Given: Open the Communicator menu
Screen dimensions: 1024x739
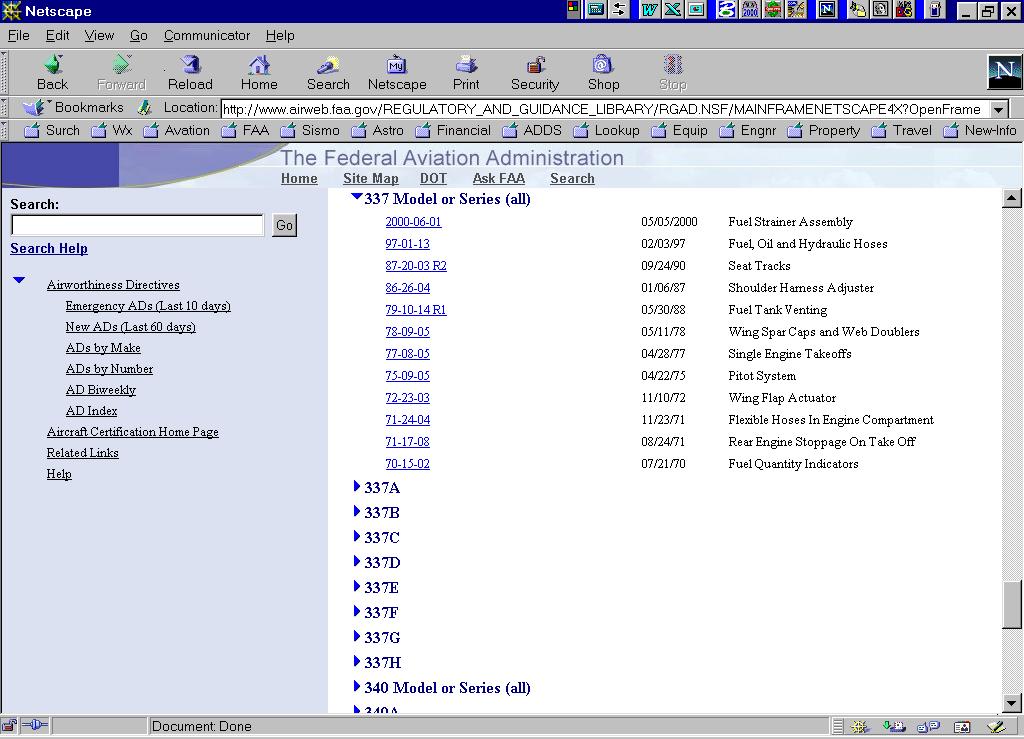Looking at the screenshot, I should click(207, 35).
